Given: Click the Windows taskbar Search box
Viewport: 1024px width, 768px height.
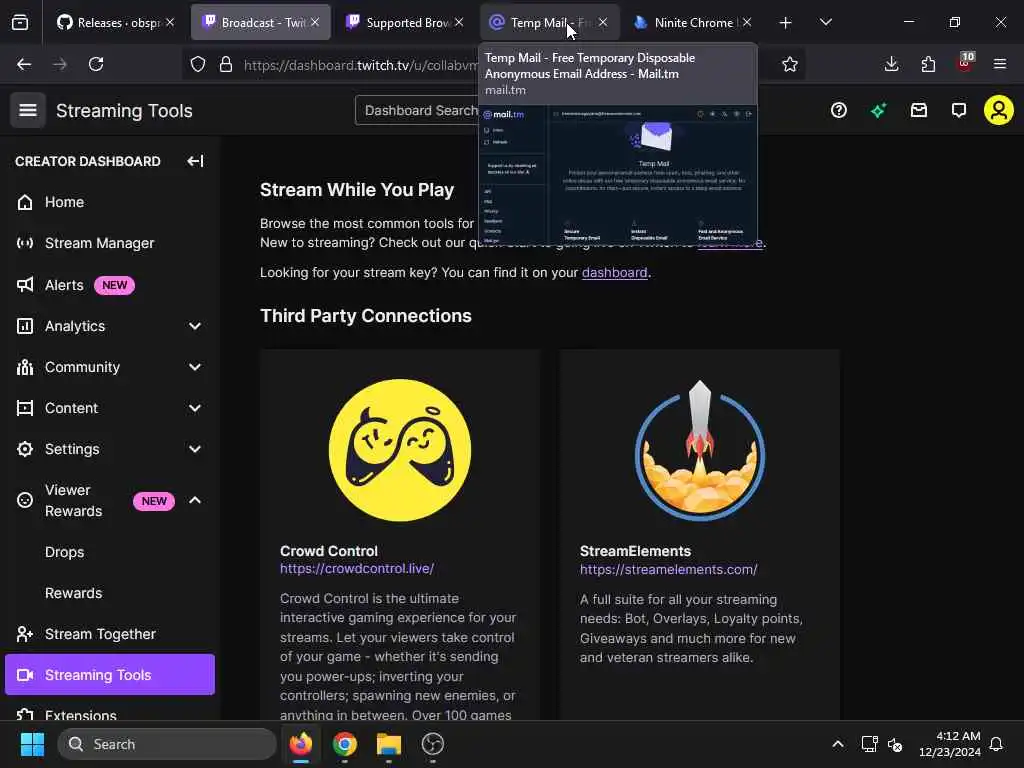Looking at the screenshot, I should pyautogui.click(x=167, y=744).
